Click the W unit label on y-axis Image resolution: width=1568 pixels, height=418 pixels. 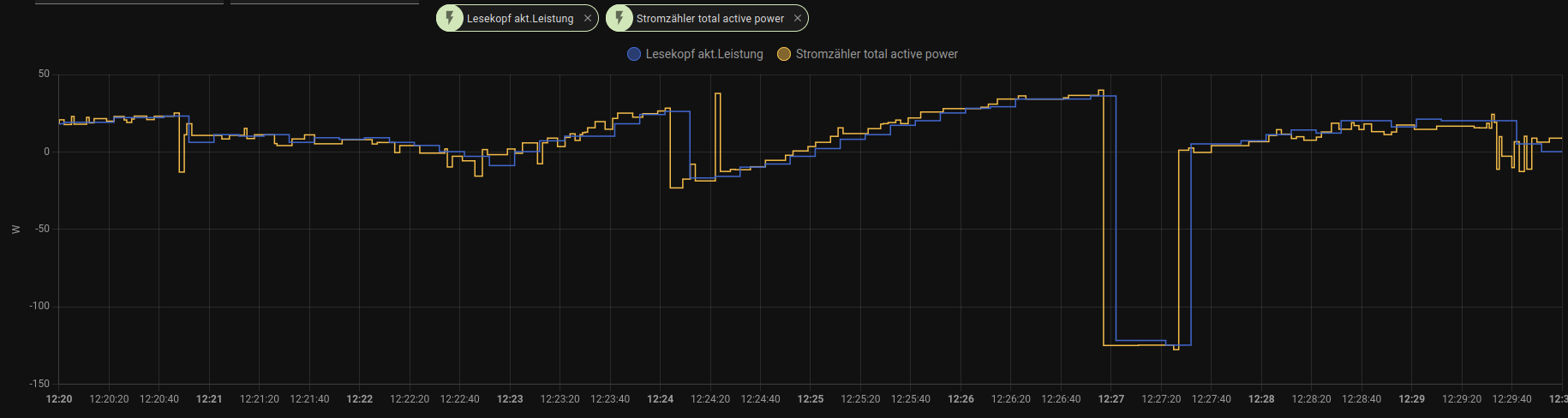click(x=15, y=229)
